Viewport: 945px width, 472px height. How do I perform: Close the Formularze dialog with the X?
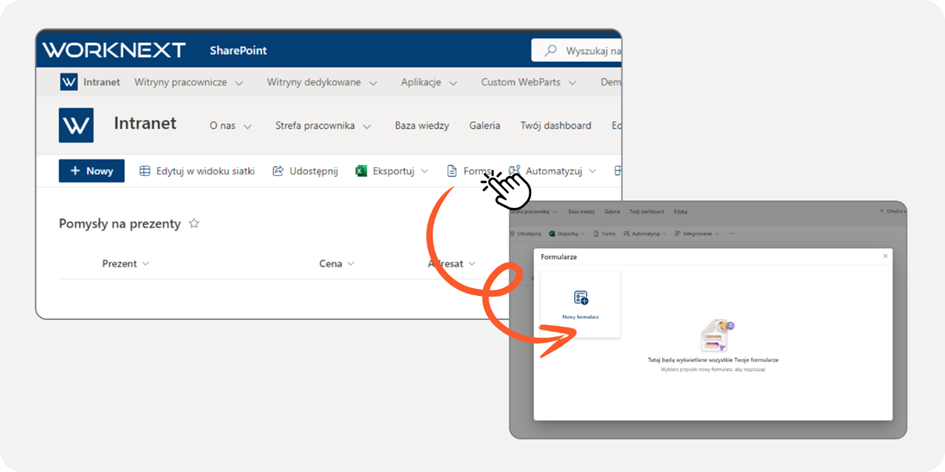885,256
